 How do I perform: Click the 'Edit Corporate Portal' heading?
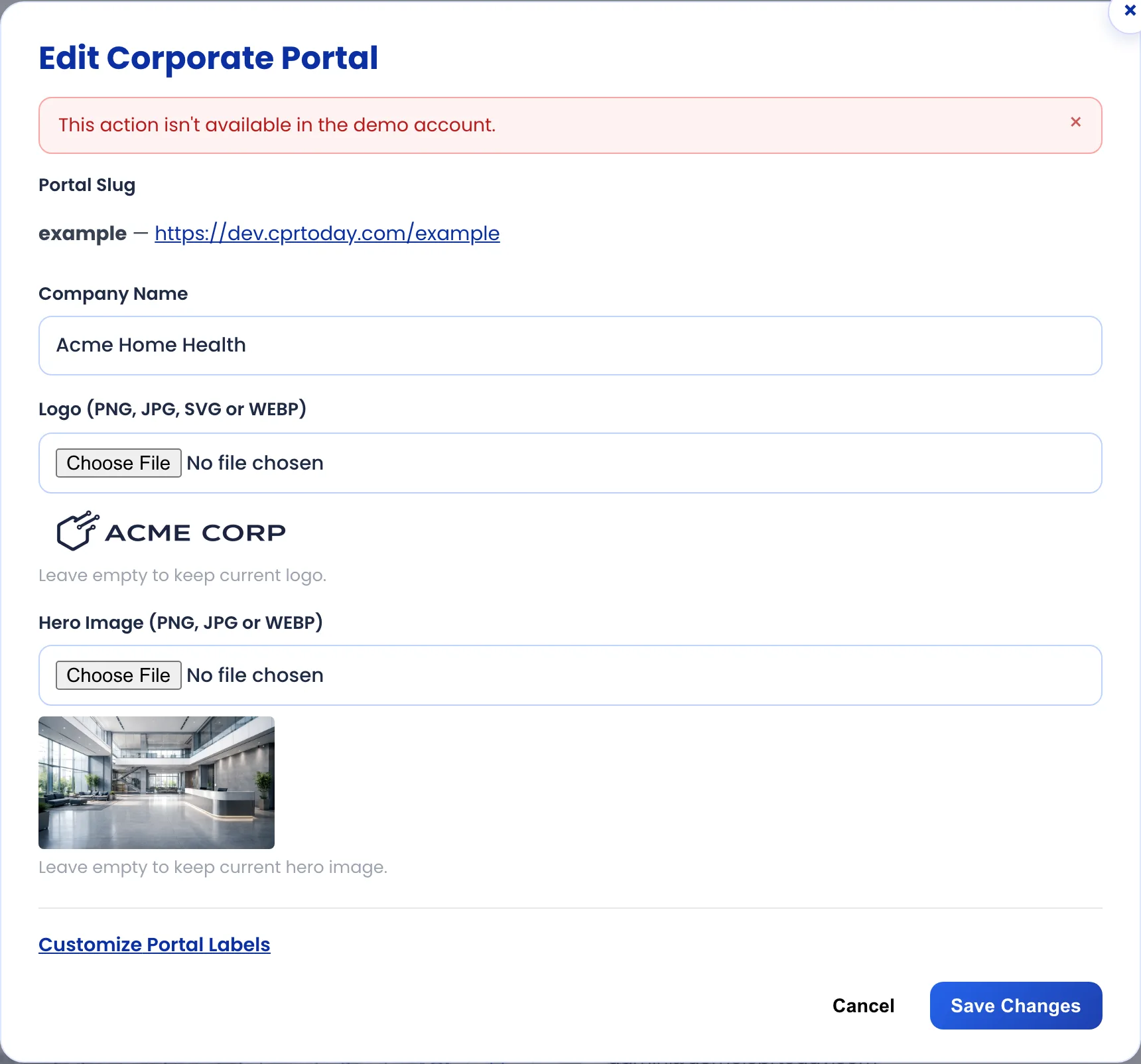coord(208,58)
